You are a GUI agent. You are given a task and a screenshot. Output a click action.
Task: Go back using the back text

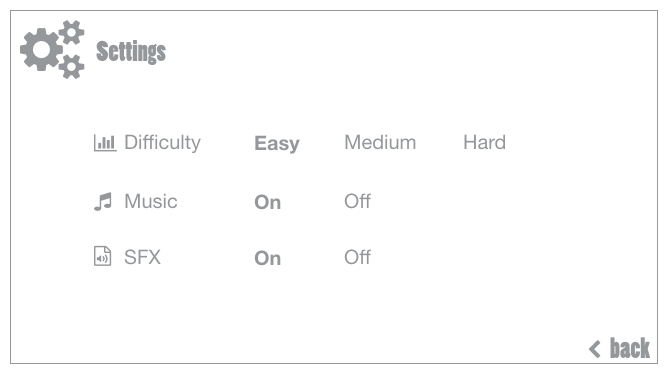pos(630,348)
